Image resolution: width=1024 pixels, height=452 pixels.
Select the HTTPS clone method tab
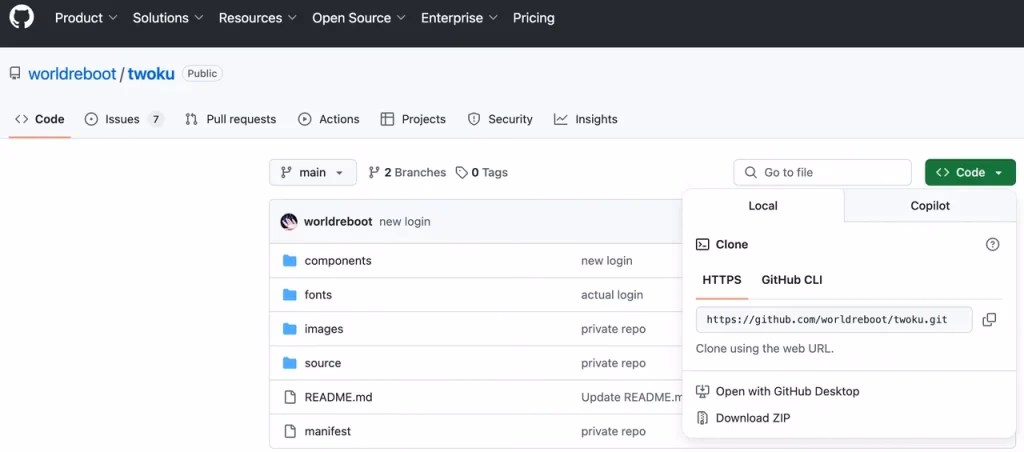(x=722, y=280)
